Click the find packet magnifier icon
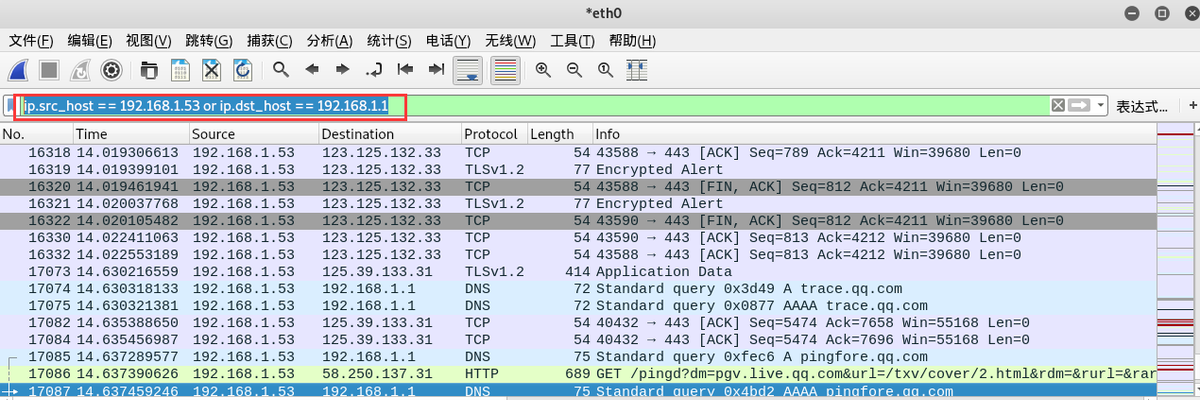This screenshot has height=400, width=1200. [281, 70]
